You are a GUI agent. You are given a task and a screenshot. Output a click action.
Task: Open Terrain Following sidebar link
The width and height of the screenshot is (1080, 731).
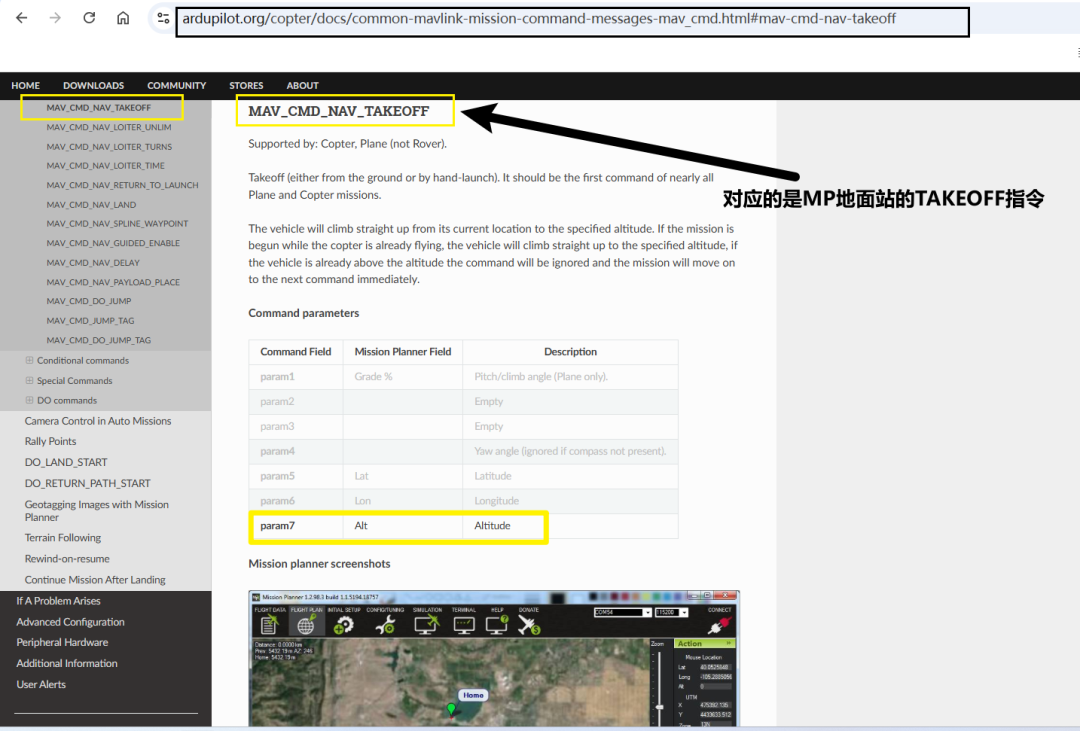tap(63, 537)
